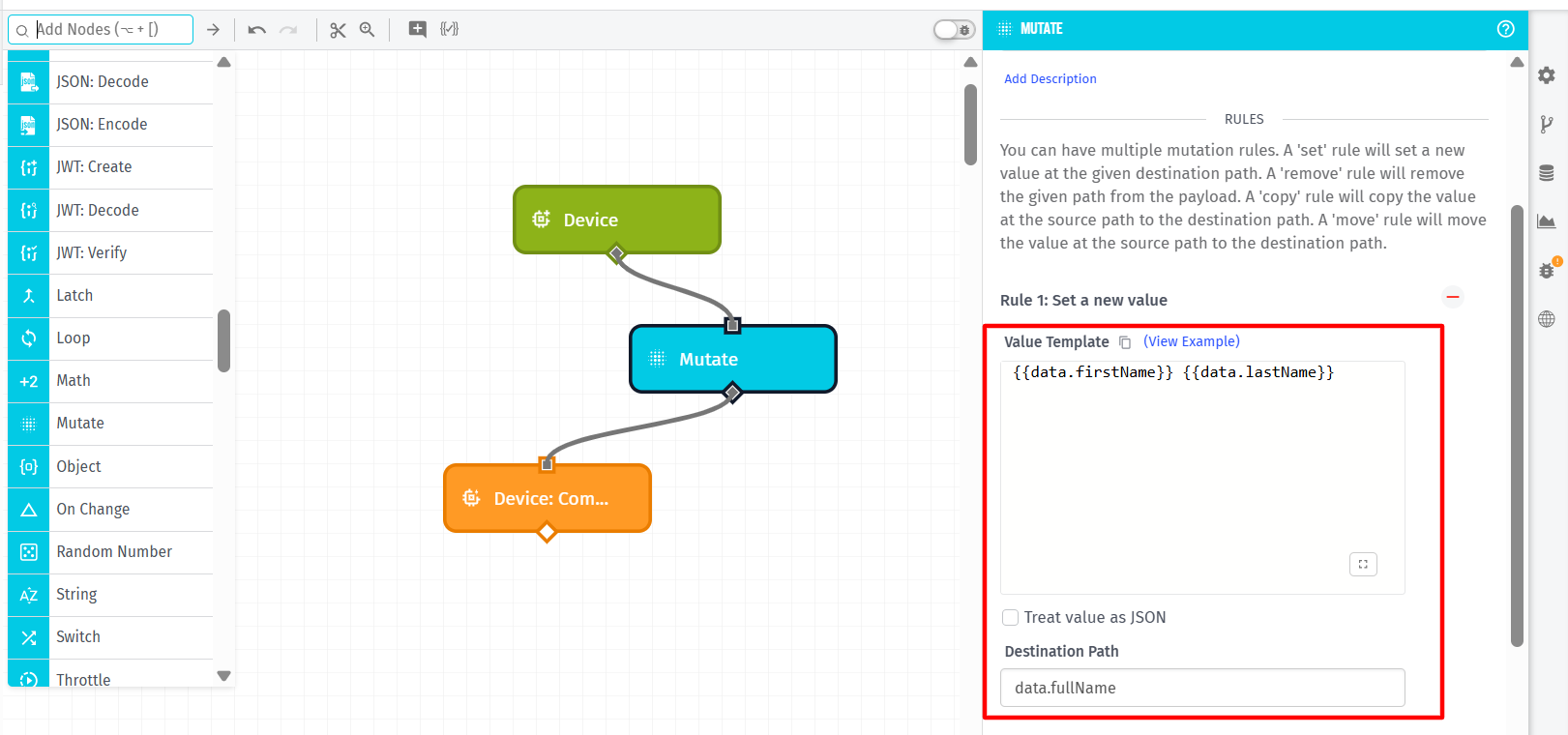
Task: Toggle the debug switch above the canvas
Action: pyautogui.click(x=954, y=30)
